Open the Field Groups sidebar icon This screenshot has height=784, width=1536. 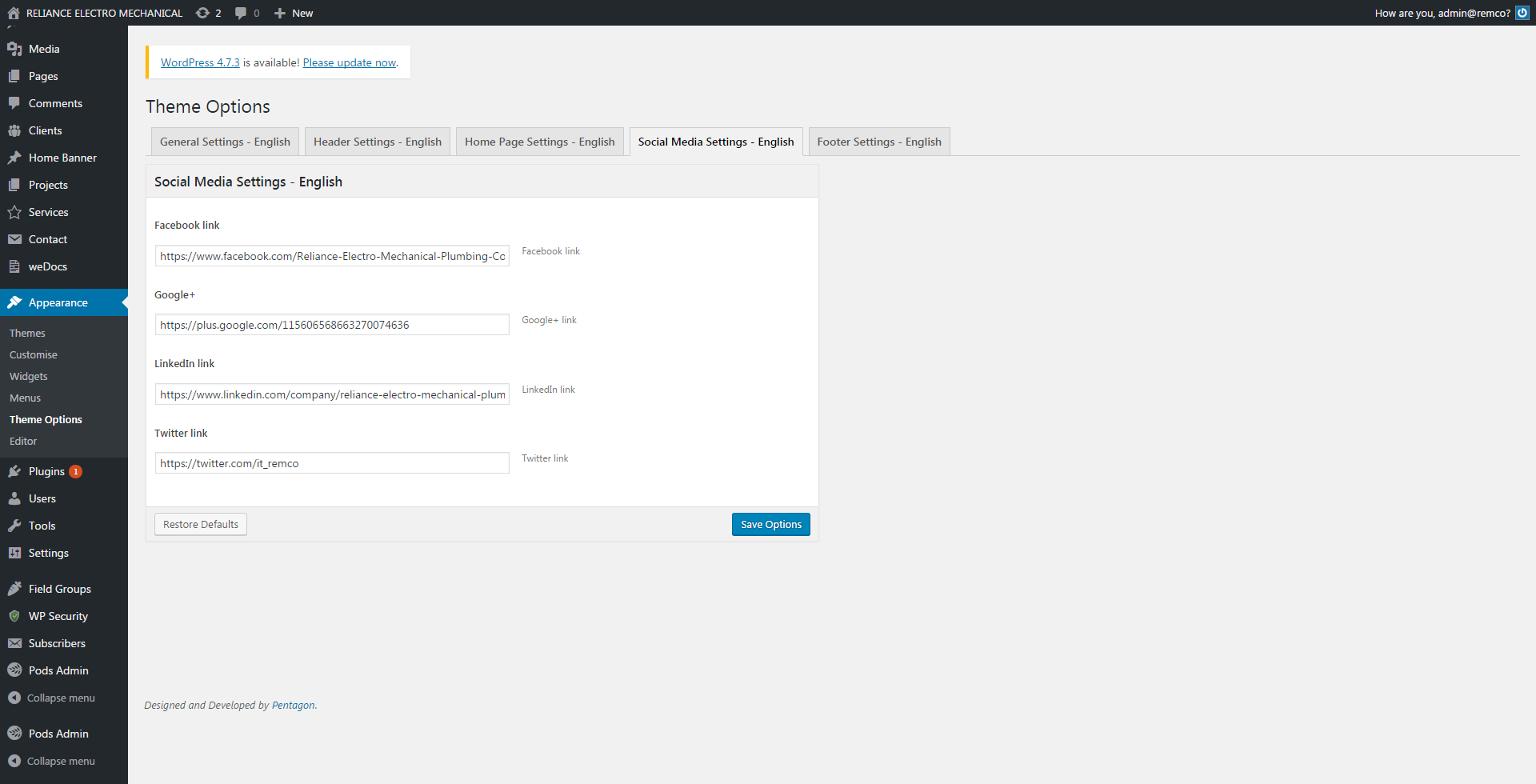coord(14,589)
